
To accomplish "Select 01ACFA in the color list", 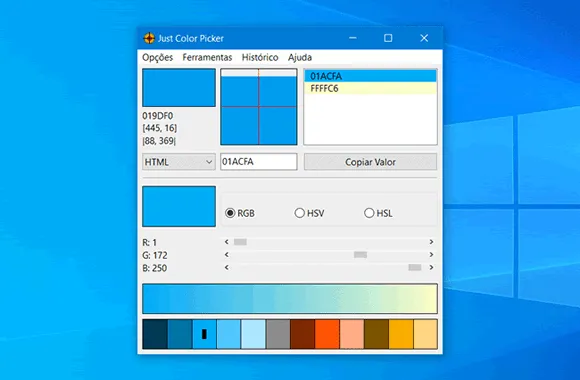I will 370,76.
